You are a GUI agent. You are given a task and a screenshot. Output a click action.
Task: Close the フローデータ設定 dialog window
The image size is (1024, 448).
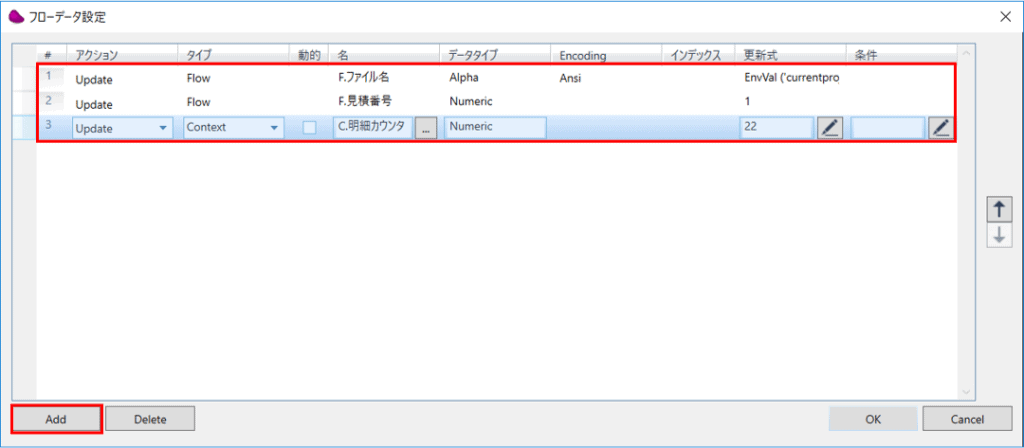pyautogui.click(x=1003, y=17)
